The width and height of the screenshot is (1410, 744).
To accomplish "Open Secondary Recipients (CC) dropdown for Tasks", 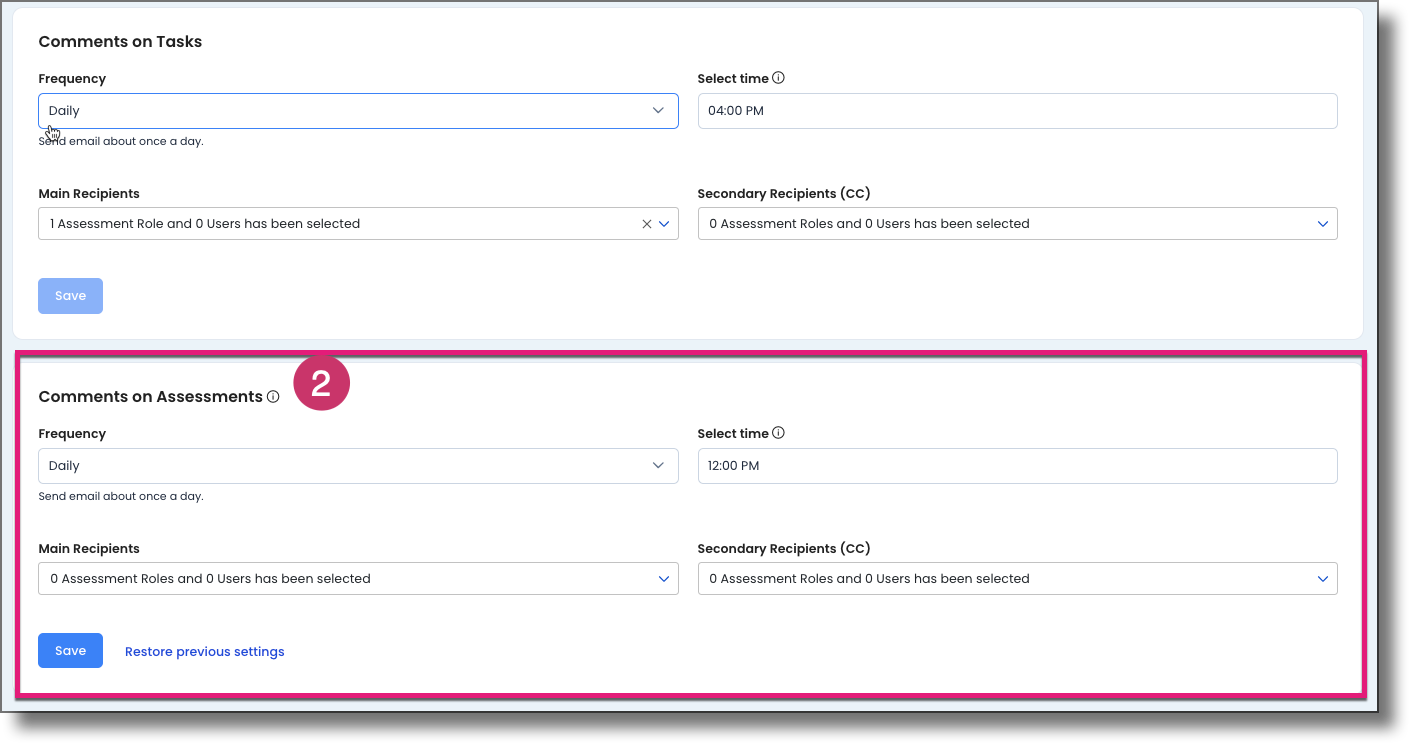I will coord(1017,224).
